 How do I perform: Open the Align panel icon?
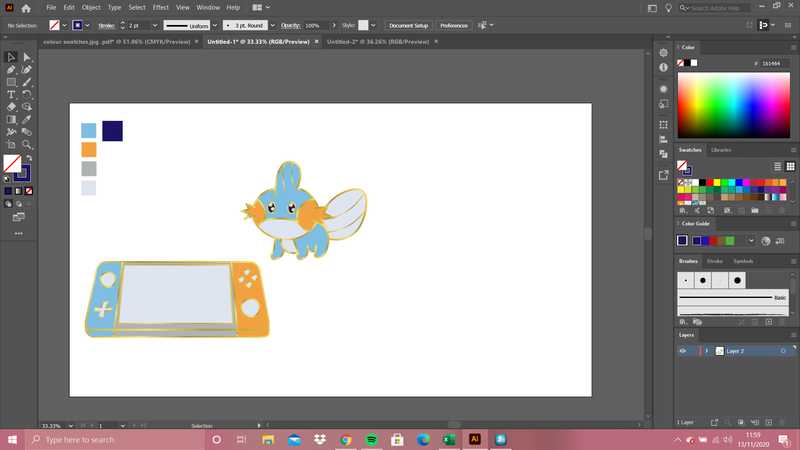pyautogui.click(x=663, y=139)
